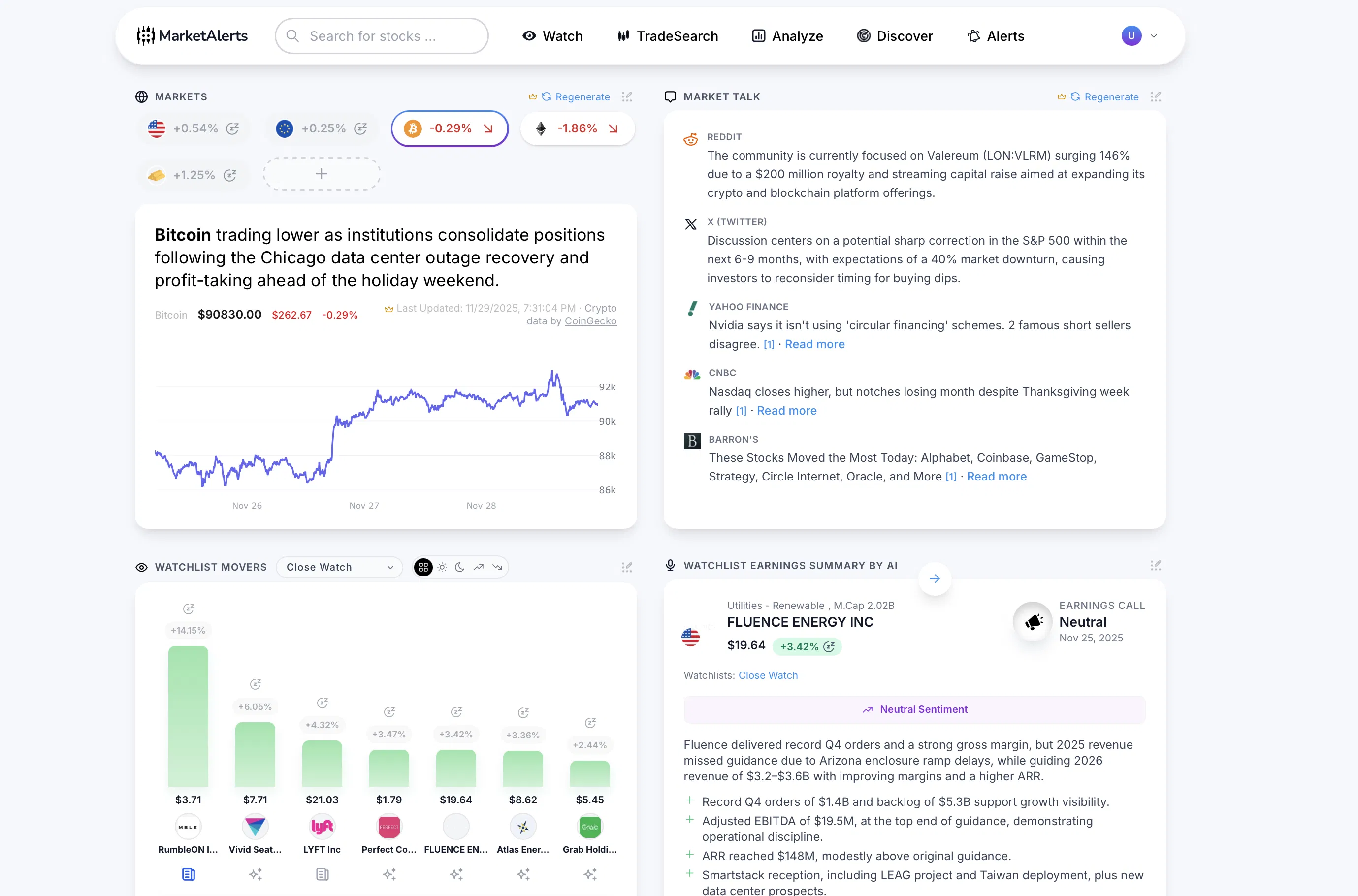
Task: Set an alert on the gold +1.25% chip
Action: tap(231, 175)
